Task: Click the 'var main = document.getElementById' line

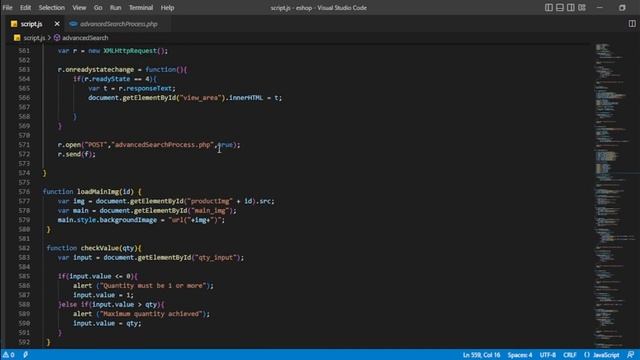Action: [147, 210]
